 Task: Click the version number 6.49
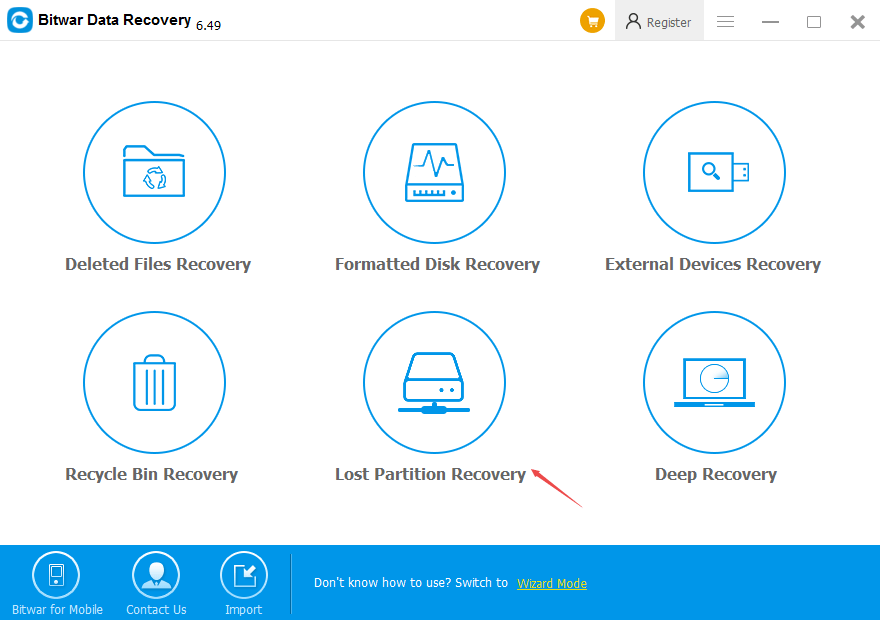(208, 25)
